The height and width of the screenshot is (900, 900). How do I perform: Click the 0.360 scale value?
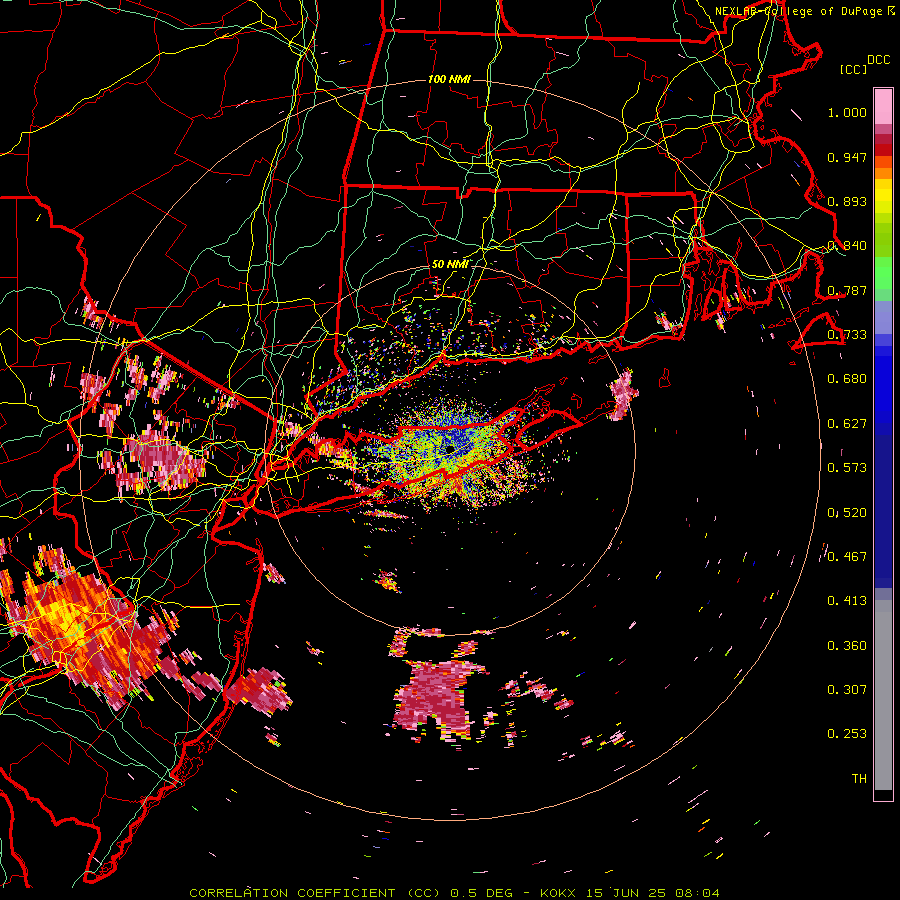(x=847, y=646)
